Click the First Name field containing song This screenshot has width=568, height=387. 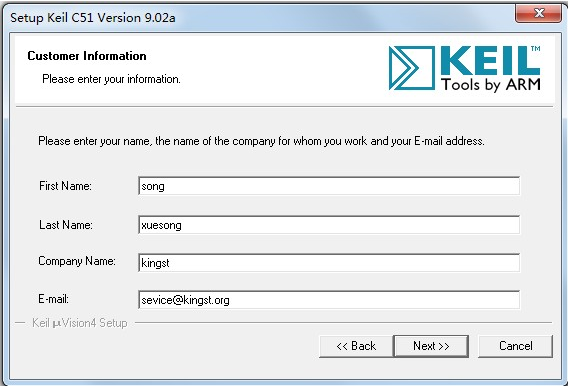click(329, 186)
